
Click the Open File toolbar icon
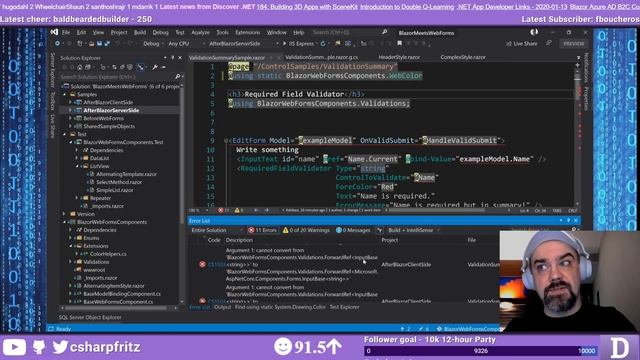(91, 44)
